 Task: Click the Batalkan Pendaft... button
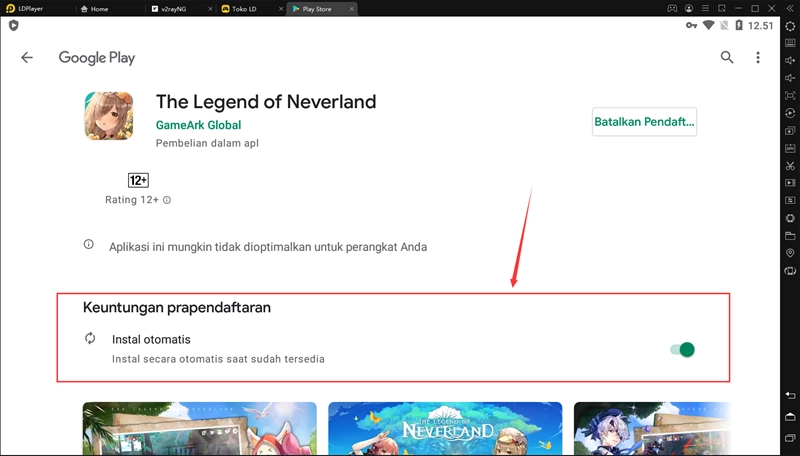click(644, 121)
